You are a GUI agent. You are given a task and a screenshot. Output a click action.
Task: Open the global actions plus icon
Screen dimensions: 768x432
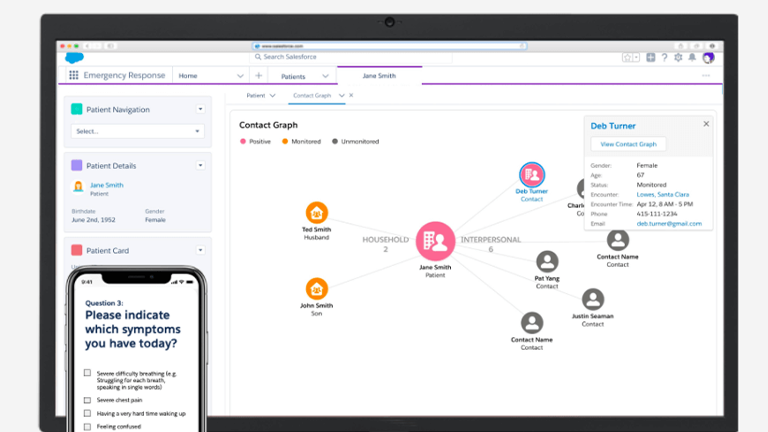(650, 57)
